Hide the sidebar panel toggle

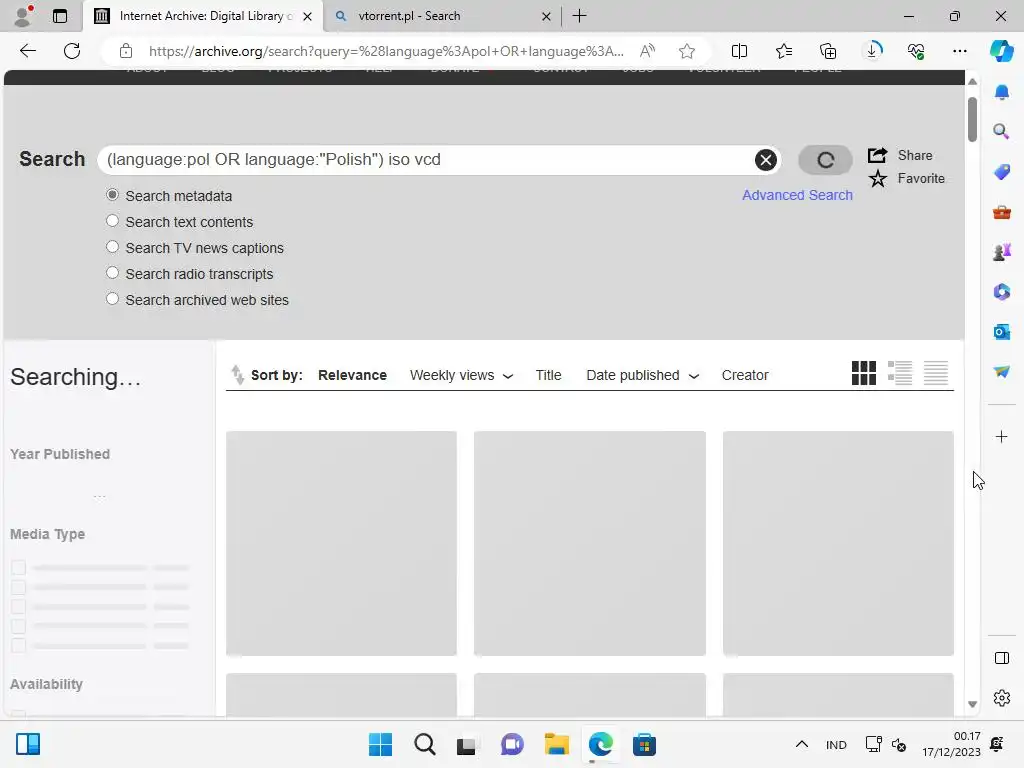1001,658
